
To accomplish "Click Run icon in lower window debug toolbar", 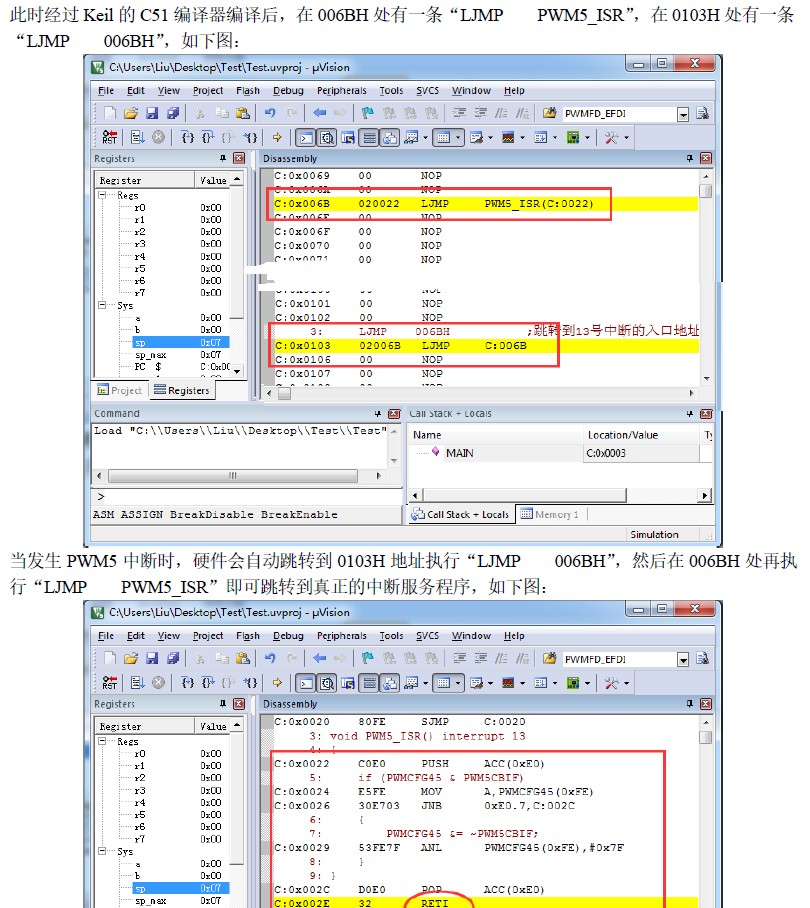I will (137, 683).
